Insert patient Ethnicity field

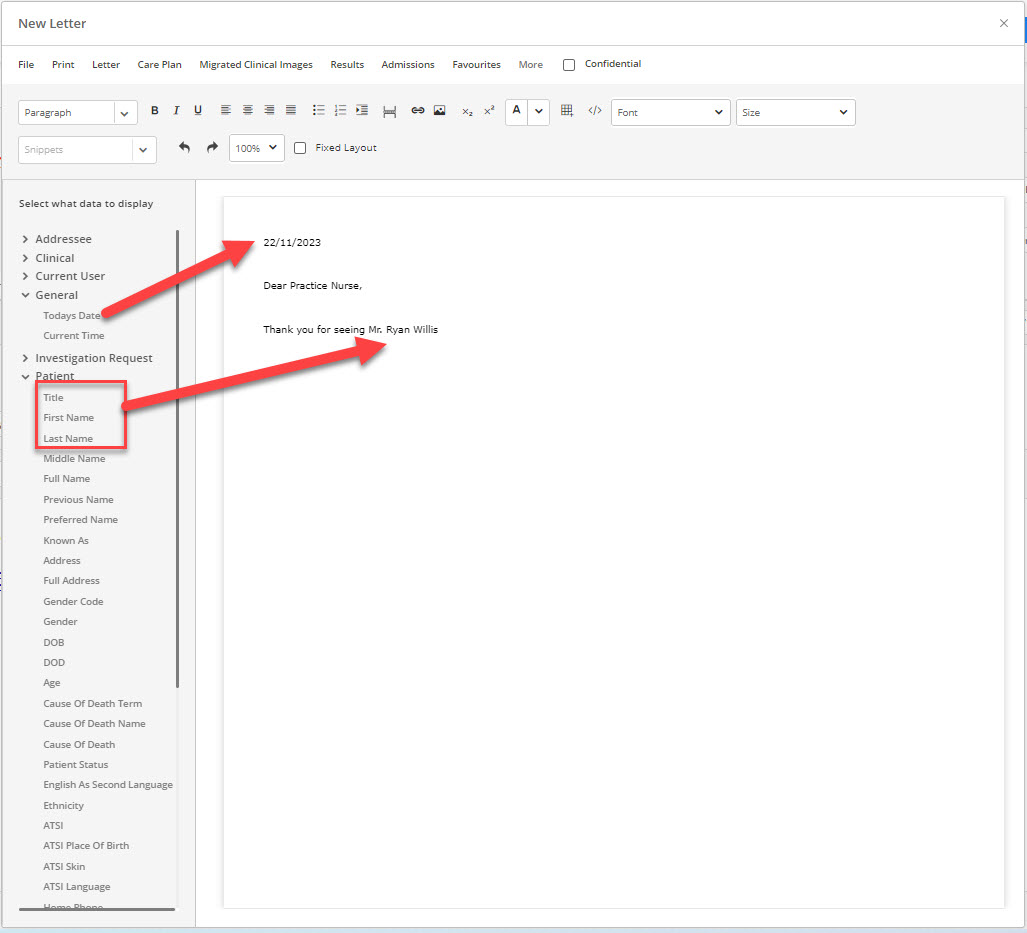coord(64,806)
